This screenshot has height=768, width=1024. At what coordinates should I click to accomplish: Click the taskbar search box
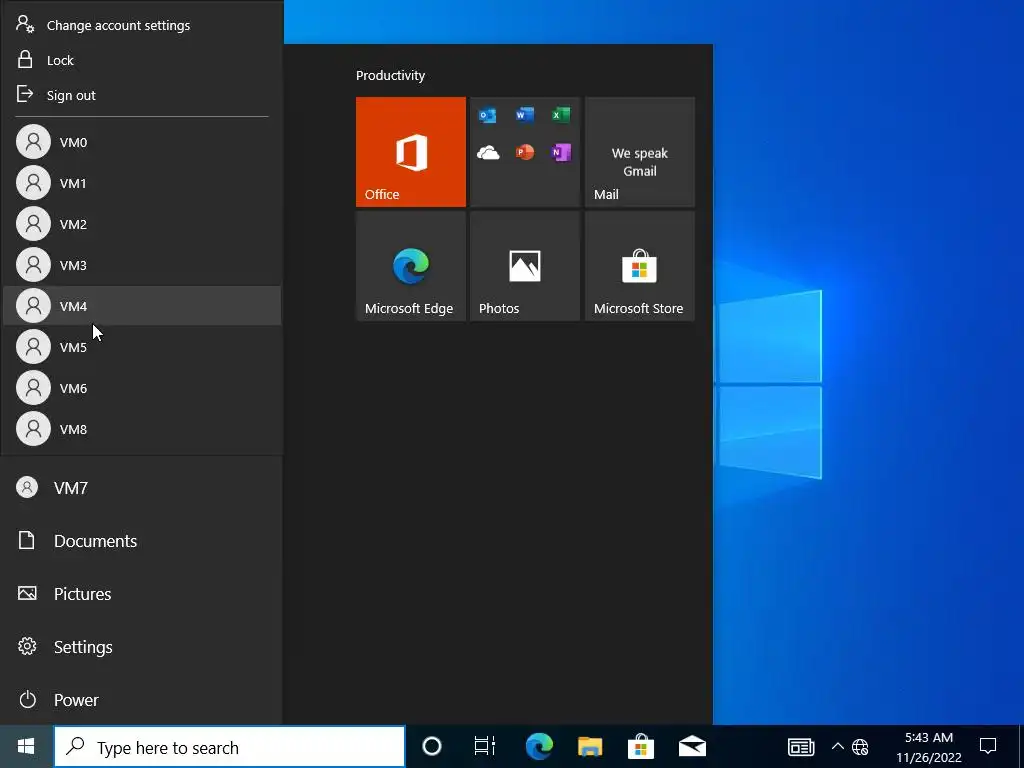click(x=229, y=747)
